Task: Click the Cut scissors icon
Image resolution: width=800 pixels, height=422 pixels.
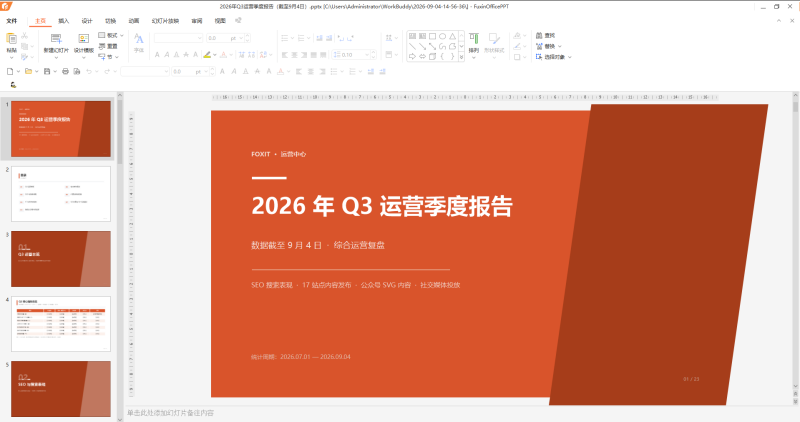Action: pyautogui.click(x=24, y=36)
